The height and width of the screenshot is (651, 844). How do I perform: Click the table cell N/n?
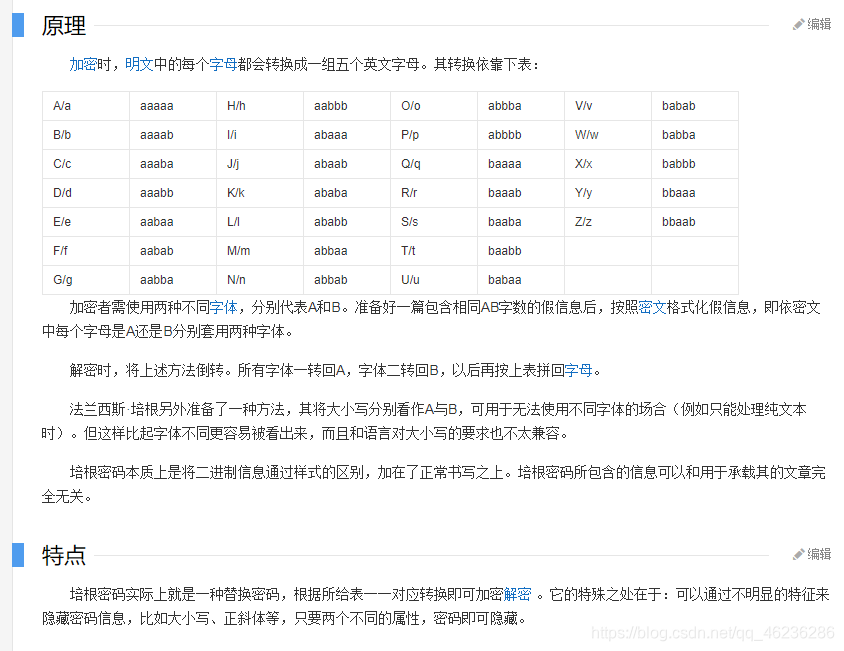[260, 280]
